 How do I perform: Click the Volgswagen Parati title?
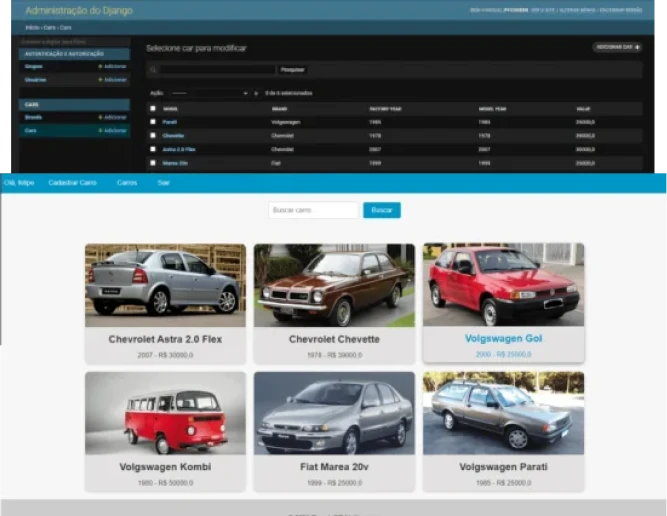click(x=503, y=467)
